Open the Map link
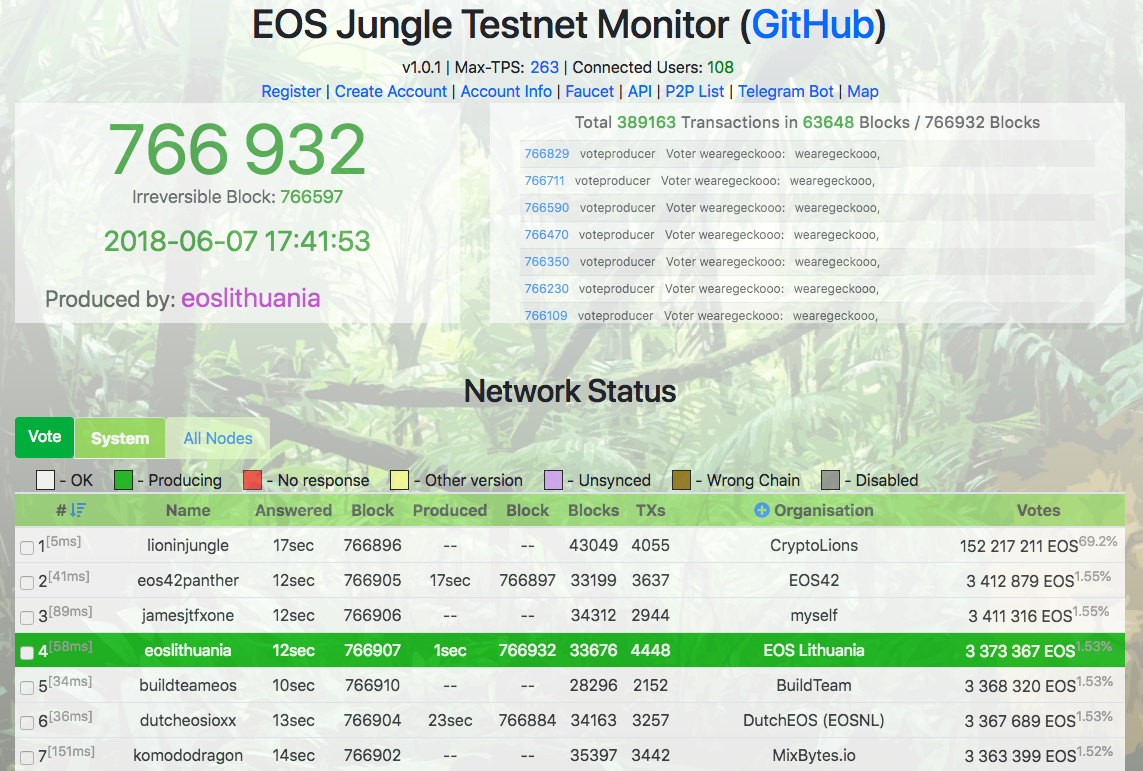This screenshot has width=1143, height=771. point(862,91)
